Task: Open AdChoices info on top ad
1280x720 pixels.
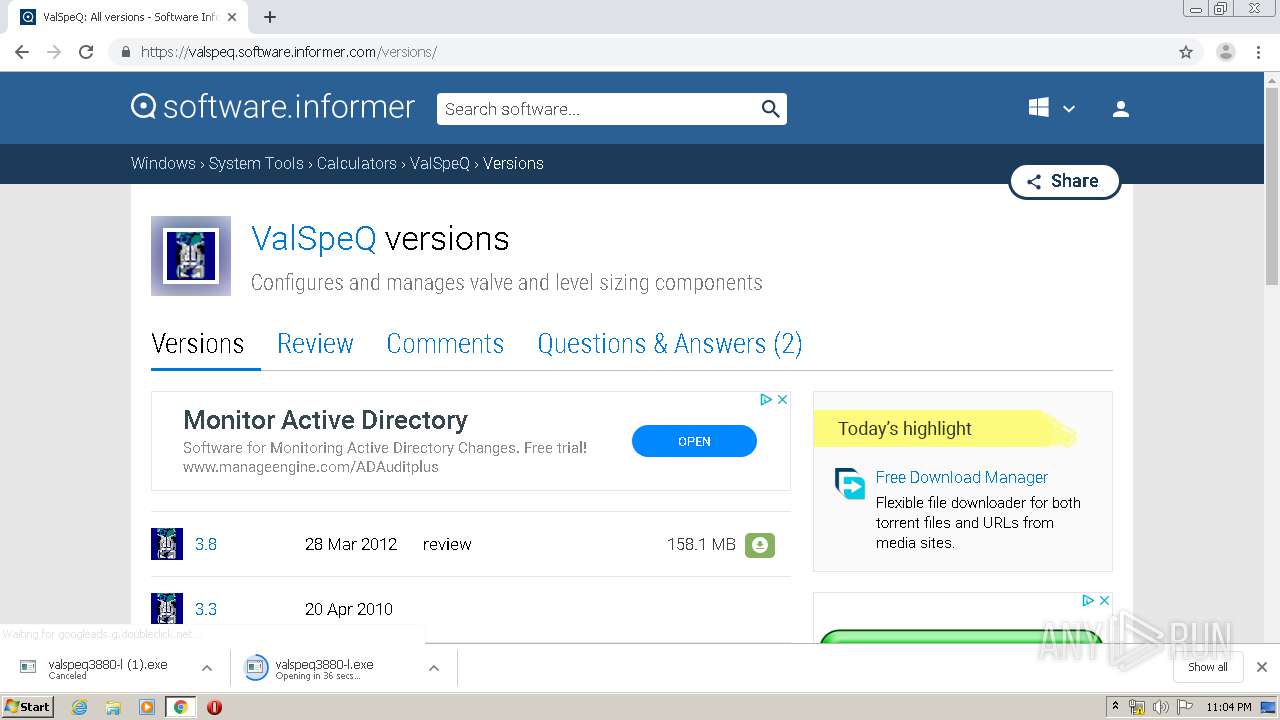Action: click(x=766, y=399)
